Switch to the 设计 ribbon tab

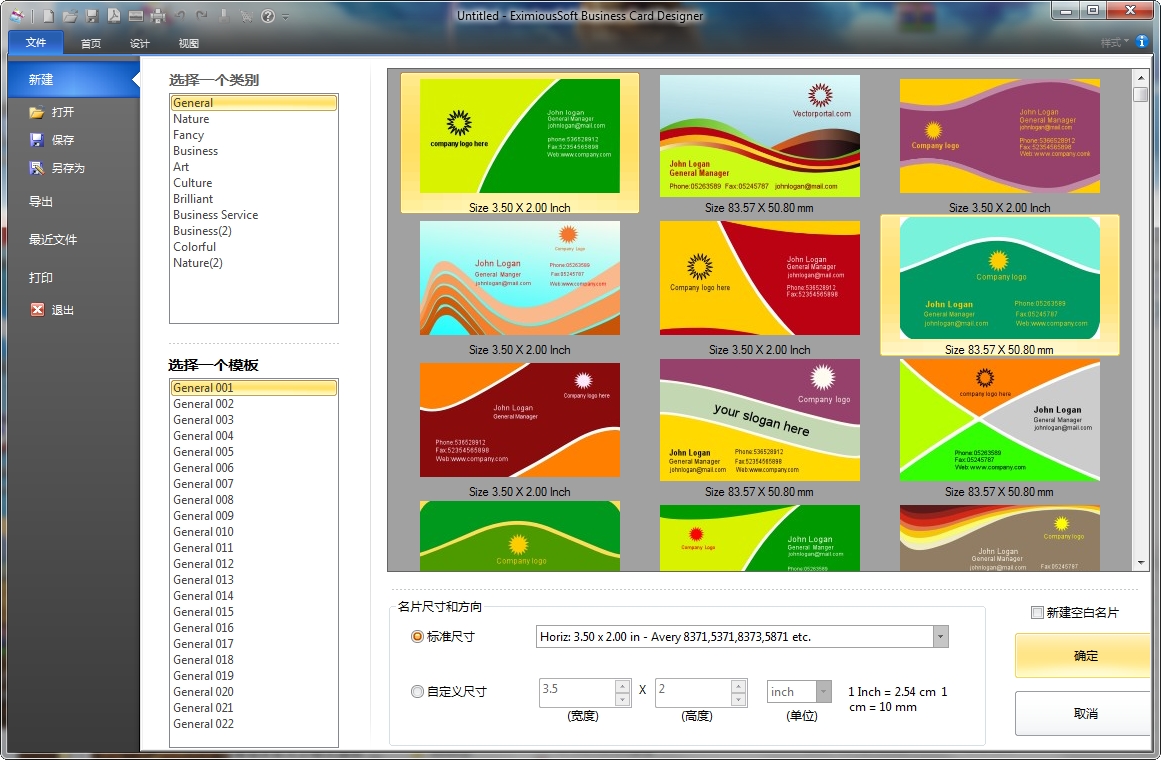click(x=139, y=43)
